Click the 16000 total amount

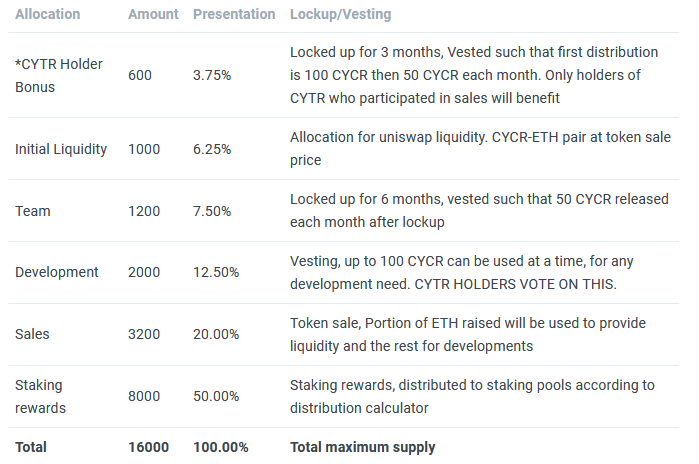tap(148, 447)
